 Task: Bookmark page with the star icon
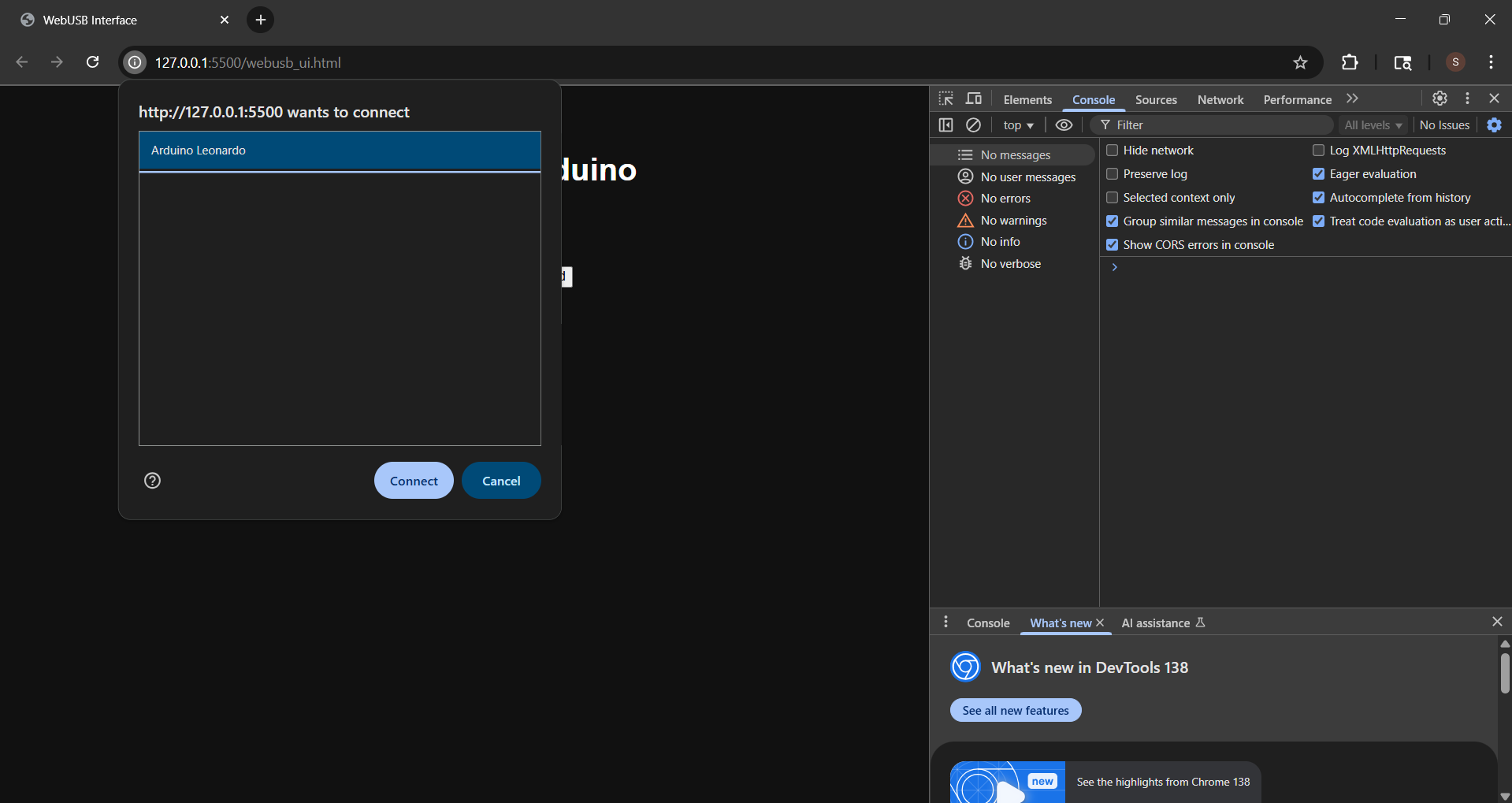coord(1300,62)
